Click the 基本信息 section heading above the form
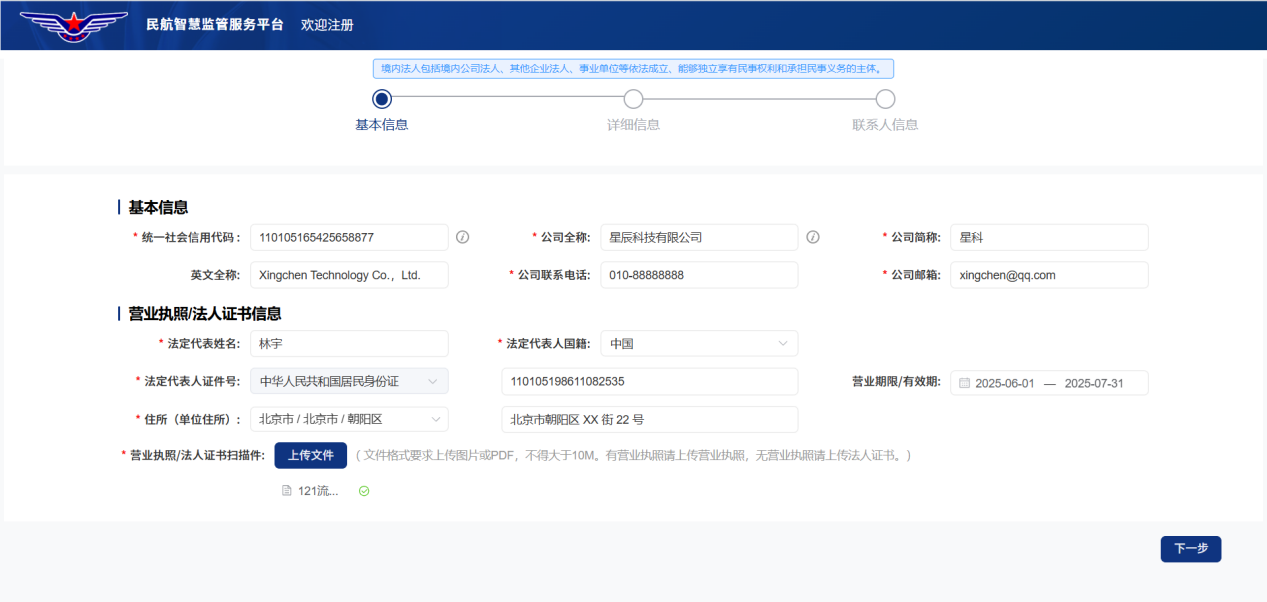Screen dimensions: 1267x602 click(158, 207)
